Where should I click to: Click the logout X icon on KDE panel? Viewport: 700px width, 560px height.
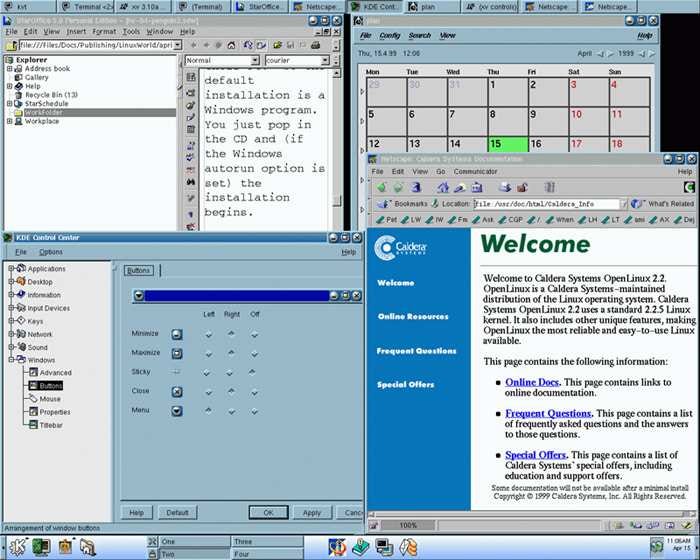tap(153, 542)
